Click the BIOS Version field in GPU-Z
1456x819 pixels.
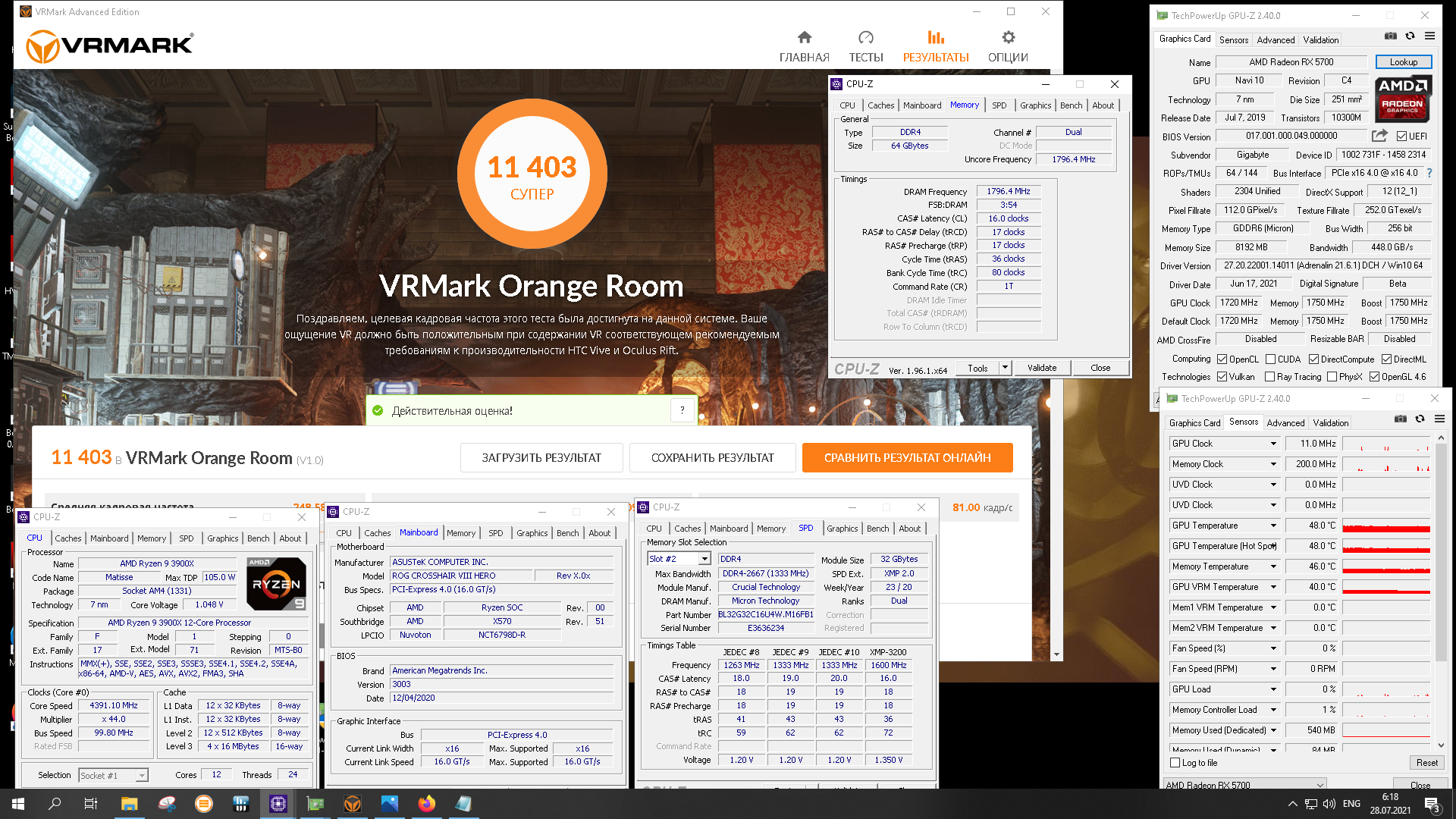click(x=1292, y=136)
